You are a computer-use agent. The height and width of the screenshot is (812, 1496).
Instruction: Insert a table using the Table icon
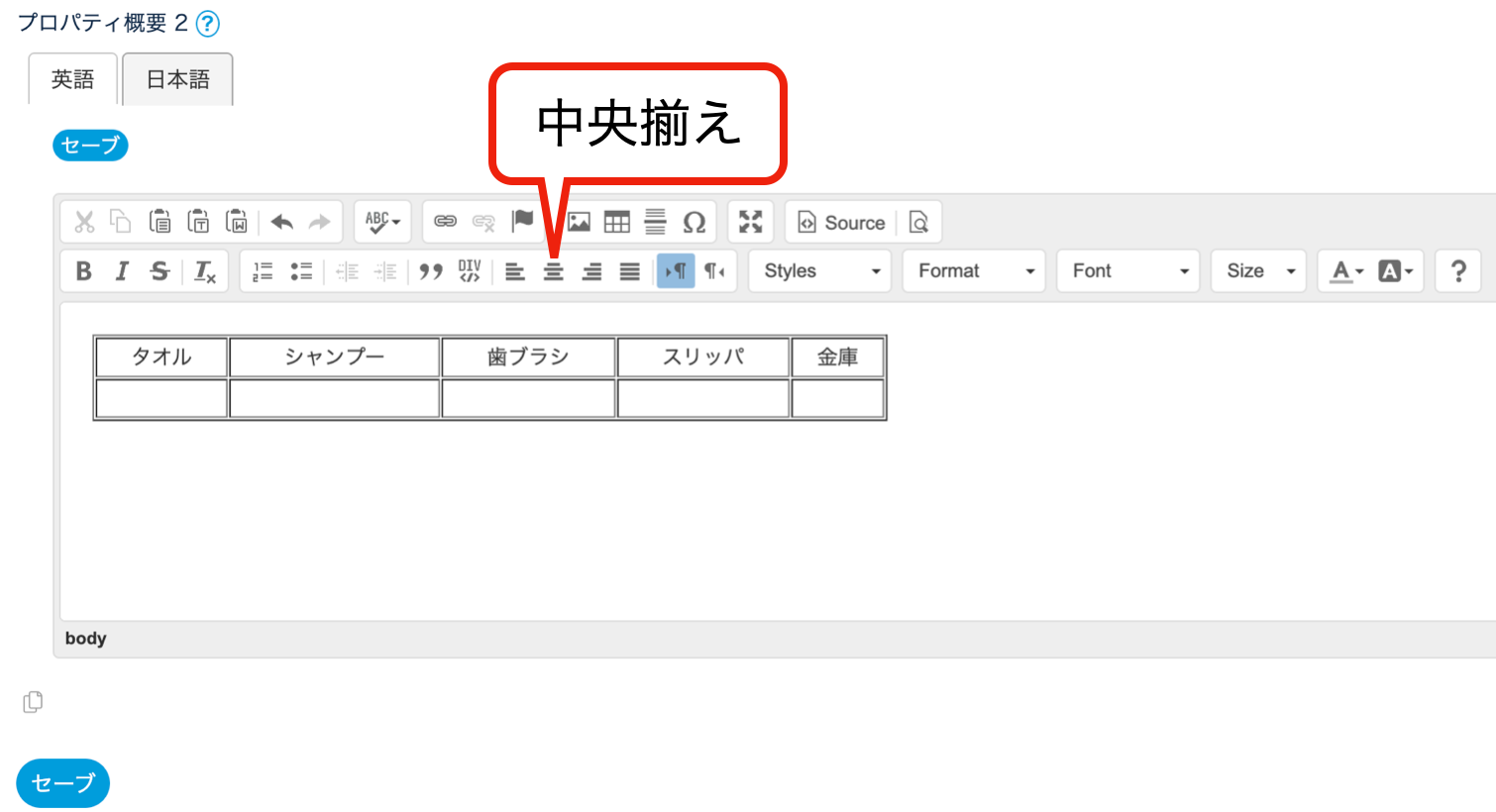pyautogui.click(x=616, y=222)
